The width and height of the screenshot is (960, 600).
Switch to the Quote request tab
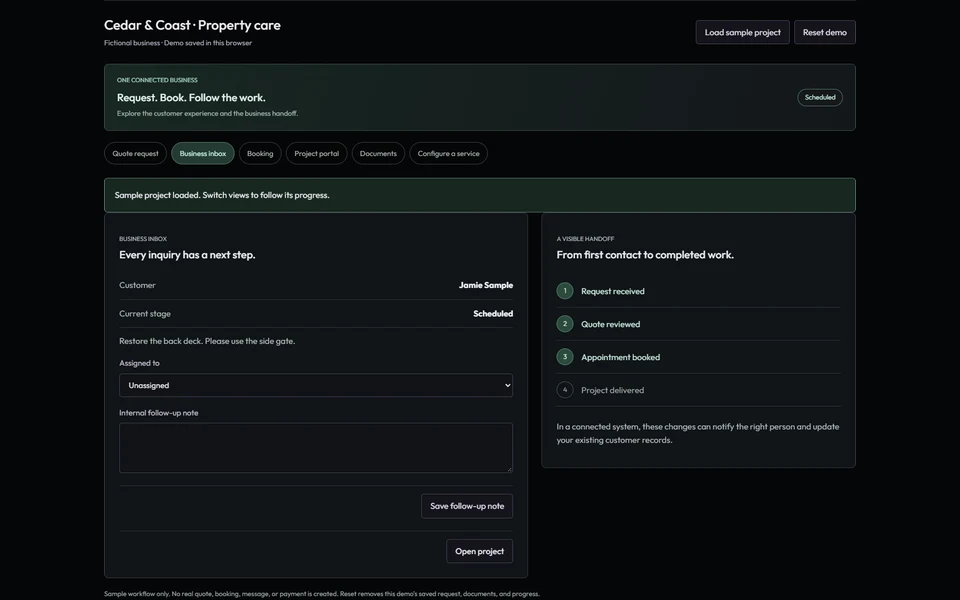(x=135, y=154)
